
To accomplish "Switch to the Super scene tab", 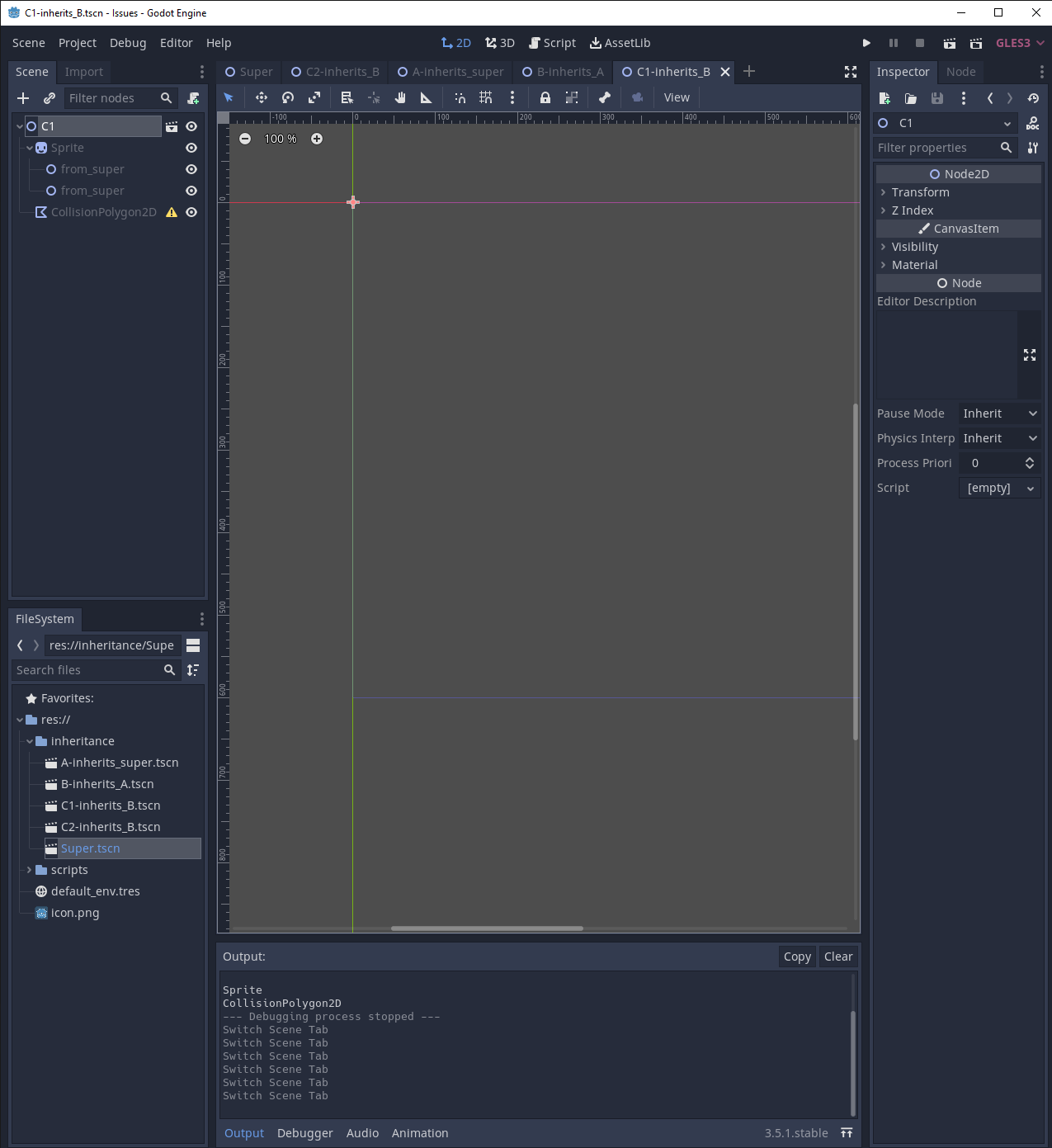I will 249,72.
